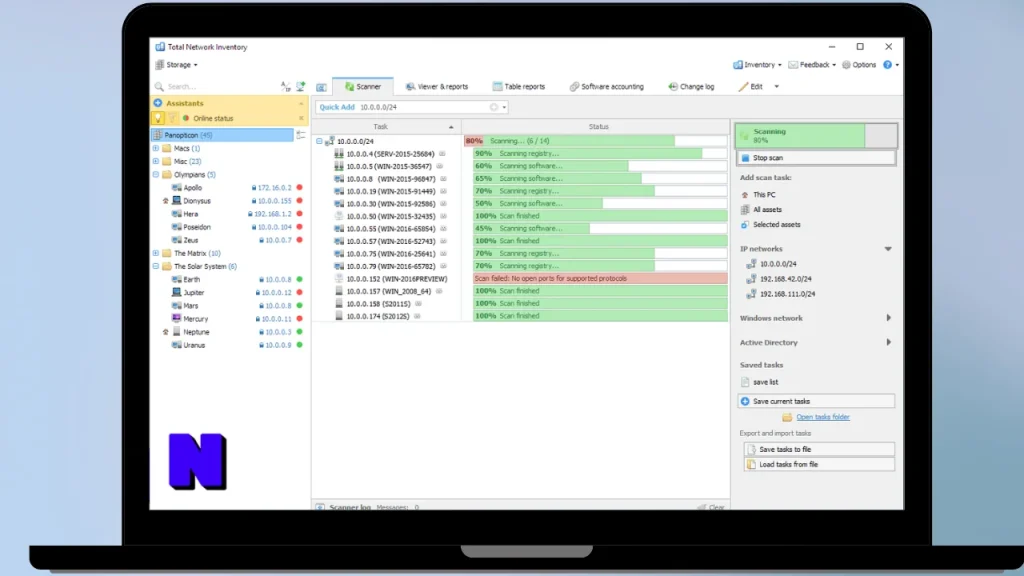Open the Change log tab
Image resolution: width=1024 pixels, height=576 pixels.
pos(691,86)
